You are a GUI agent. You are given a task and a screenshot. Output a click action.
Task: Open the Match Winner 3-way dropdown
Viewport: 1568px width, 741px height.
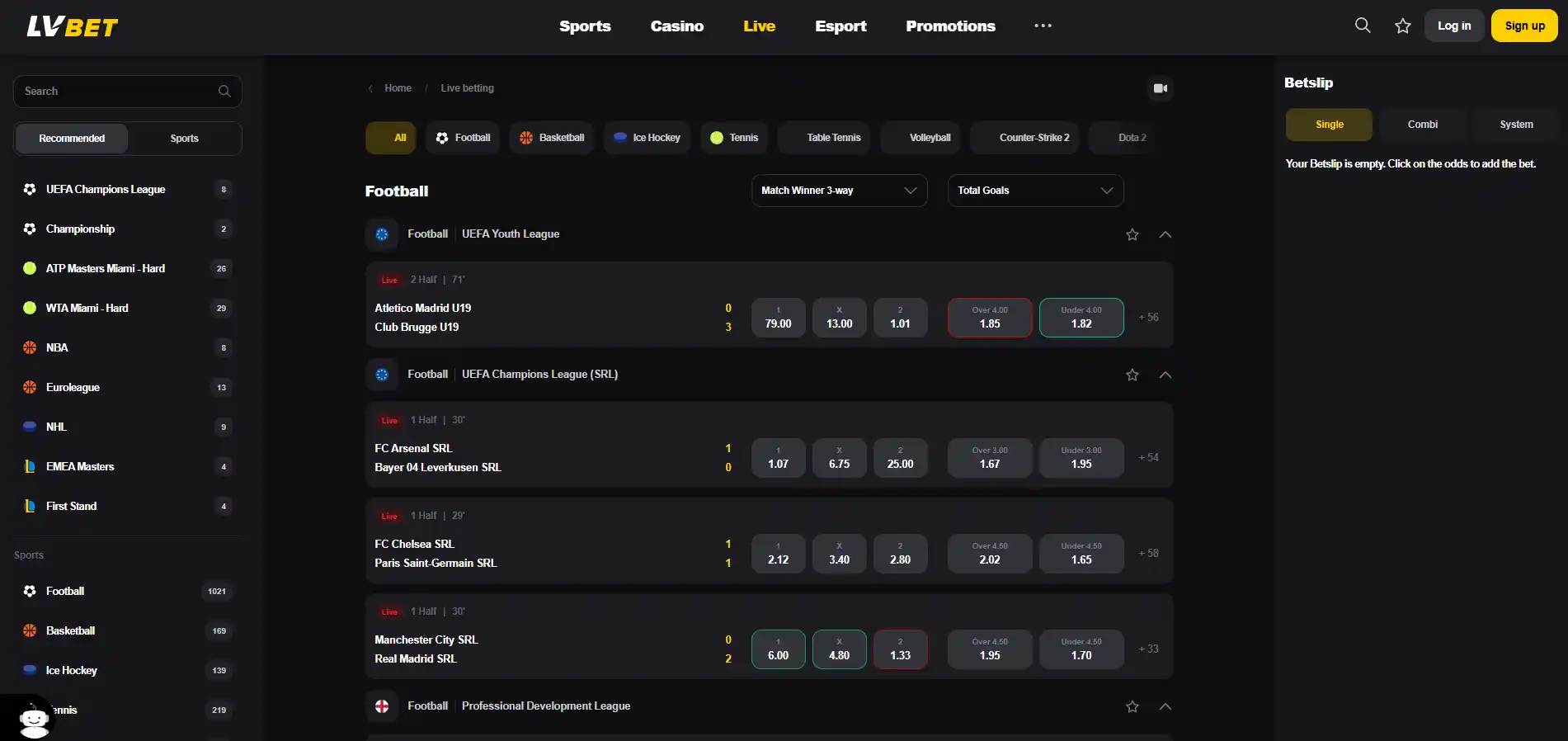coord(839,191)
